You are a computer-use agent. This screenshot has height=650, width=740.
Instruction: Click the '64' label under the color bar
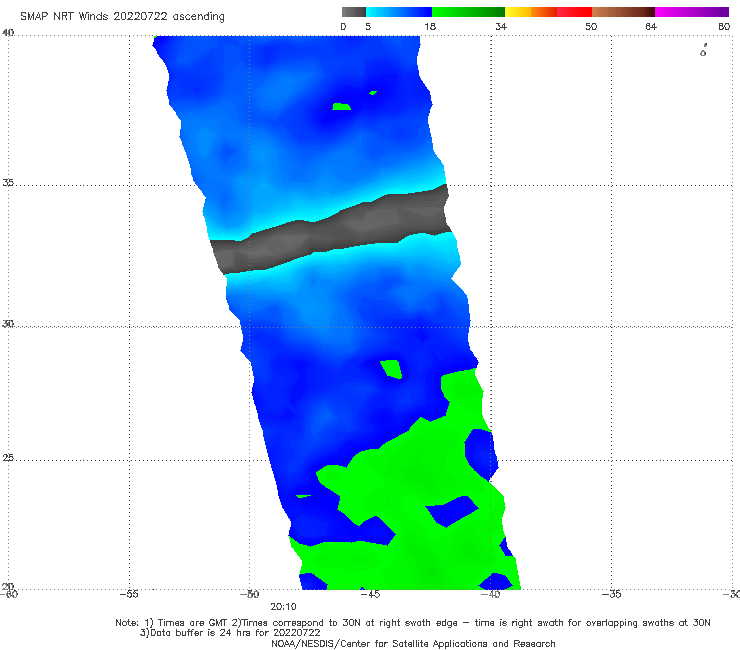651,26
